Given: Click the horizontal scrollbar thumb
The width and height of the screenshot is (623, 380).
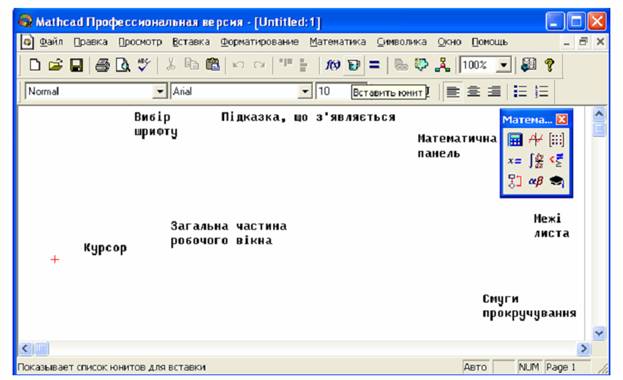Looking at the screenshot, I should pyautogui.click(x=41, y=349).
